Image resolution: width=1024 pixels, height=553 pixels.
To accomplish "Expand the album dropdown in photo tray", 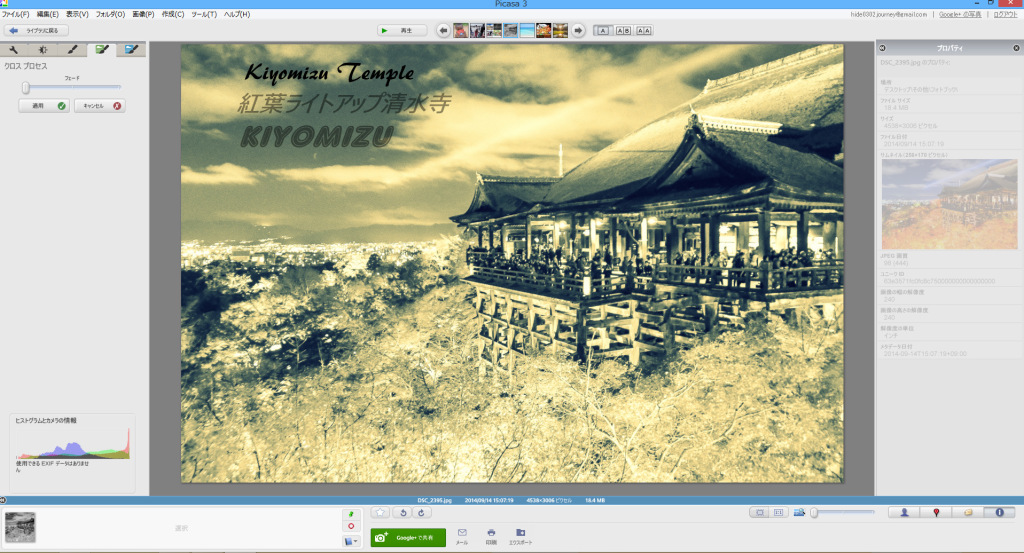I will coord(350,541).
